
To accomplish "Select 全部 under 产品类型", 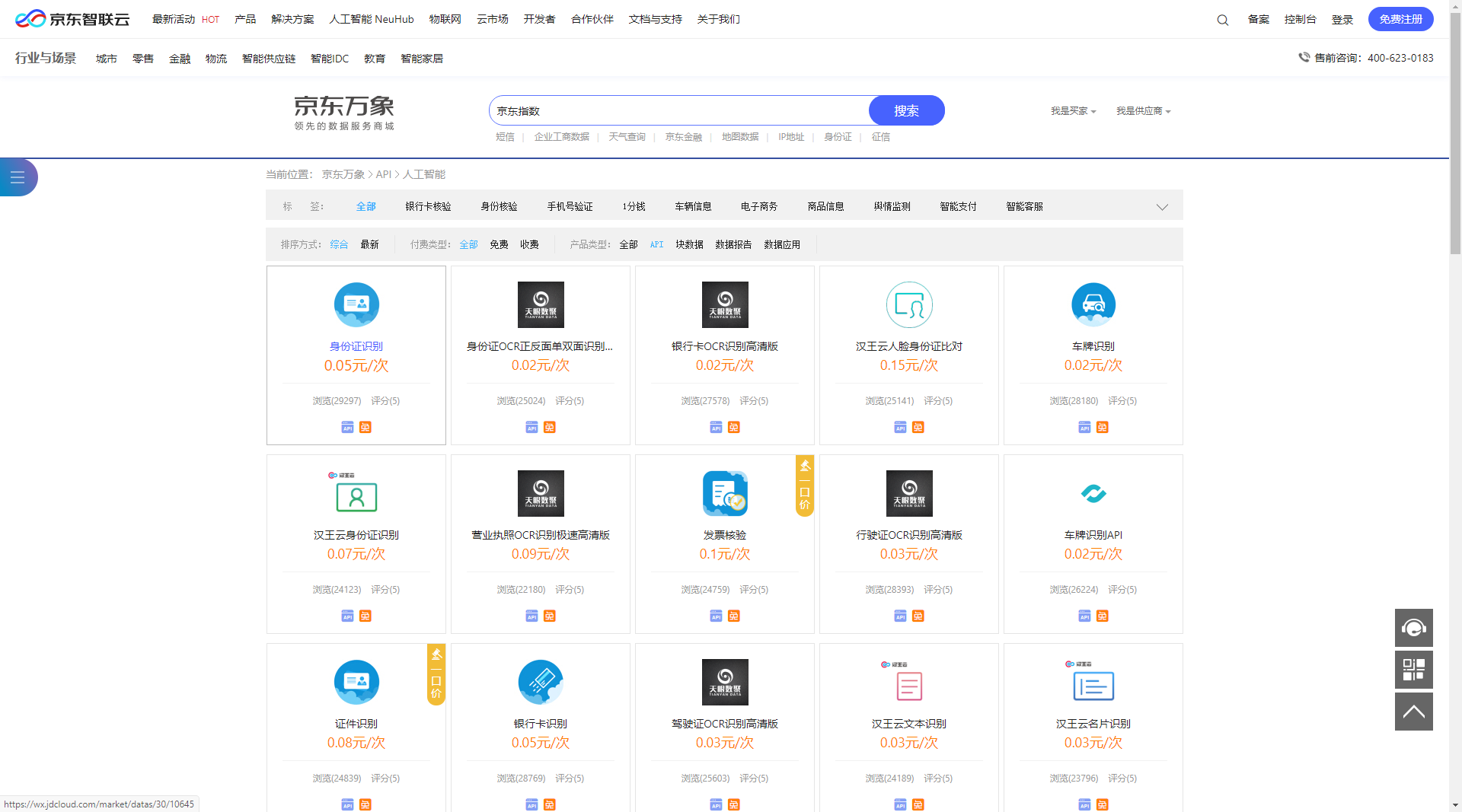I will click(628, 244).
